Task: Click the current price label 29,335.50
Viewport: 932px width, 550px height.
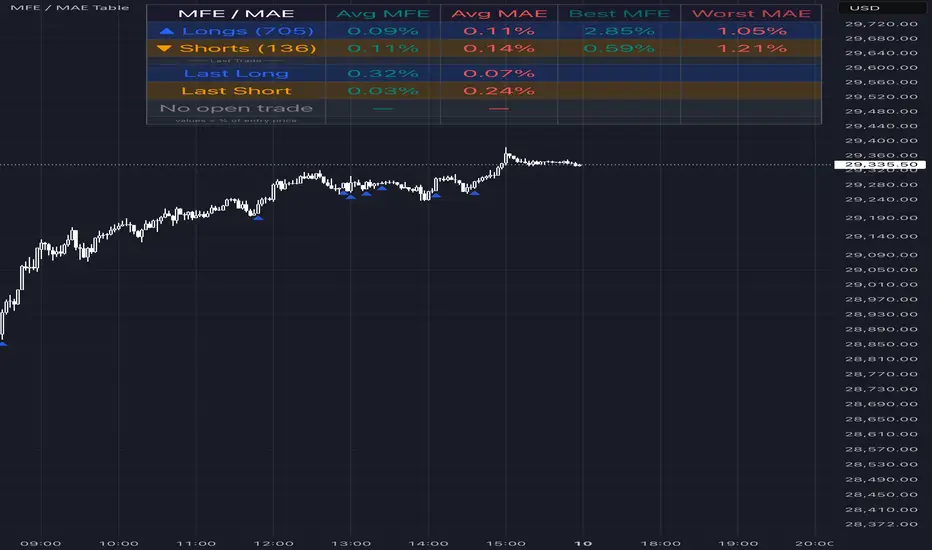Action: (881, 165)
